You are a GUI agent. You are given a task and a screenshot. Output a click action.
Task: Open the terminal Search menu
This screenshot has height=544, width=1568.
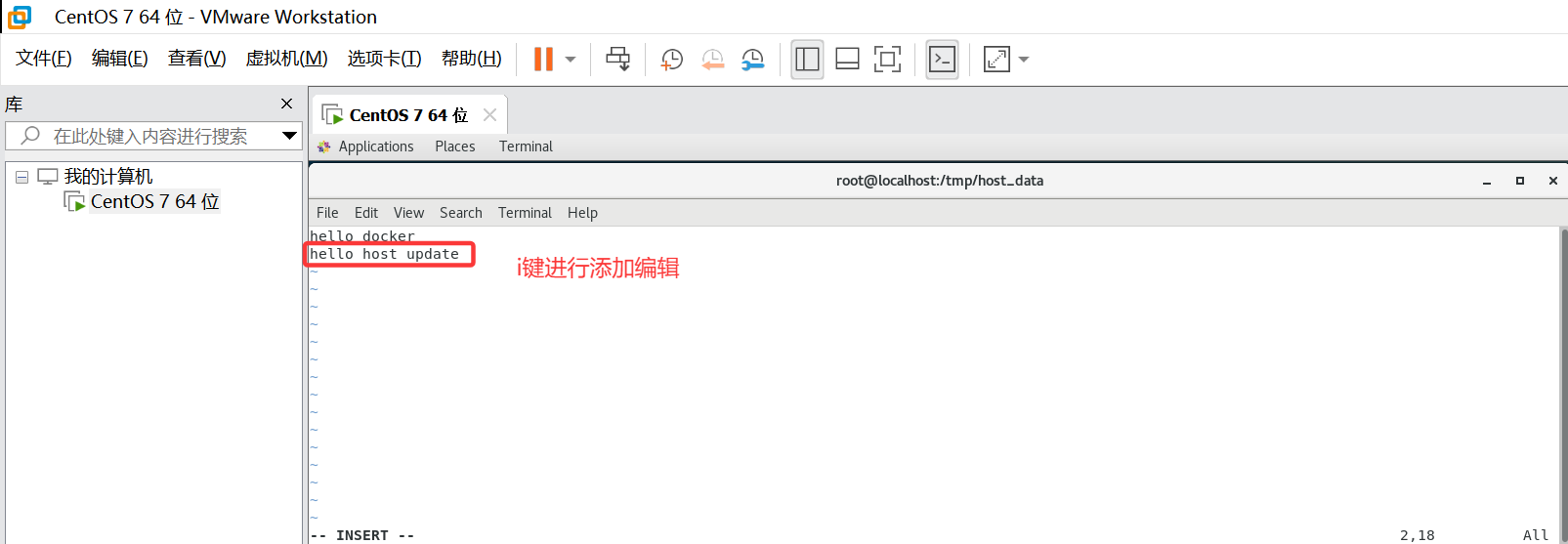click(x=461, y=213)
